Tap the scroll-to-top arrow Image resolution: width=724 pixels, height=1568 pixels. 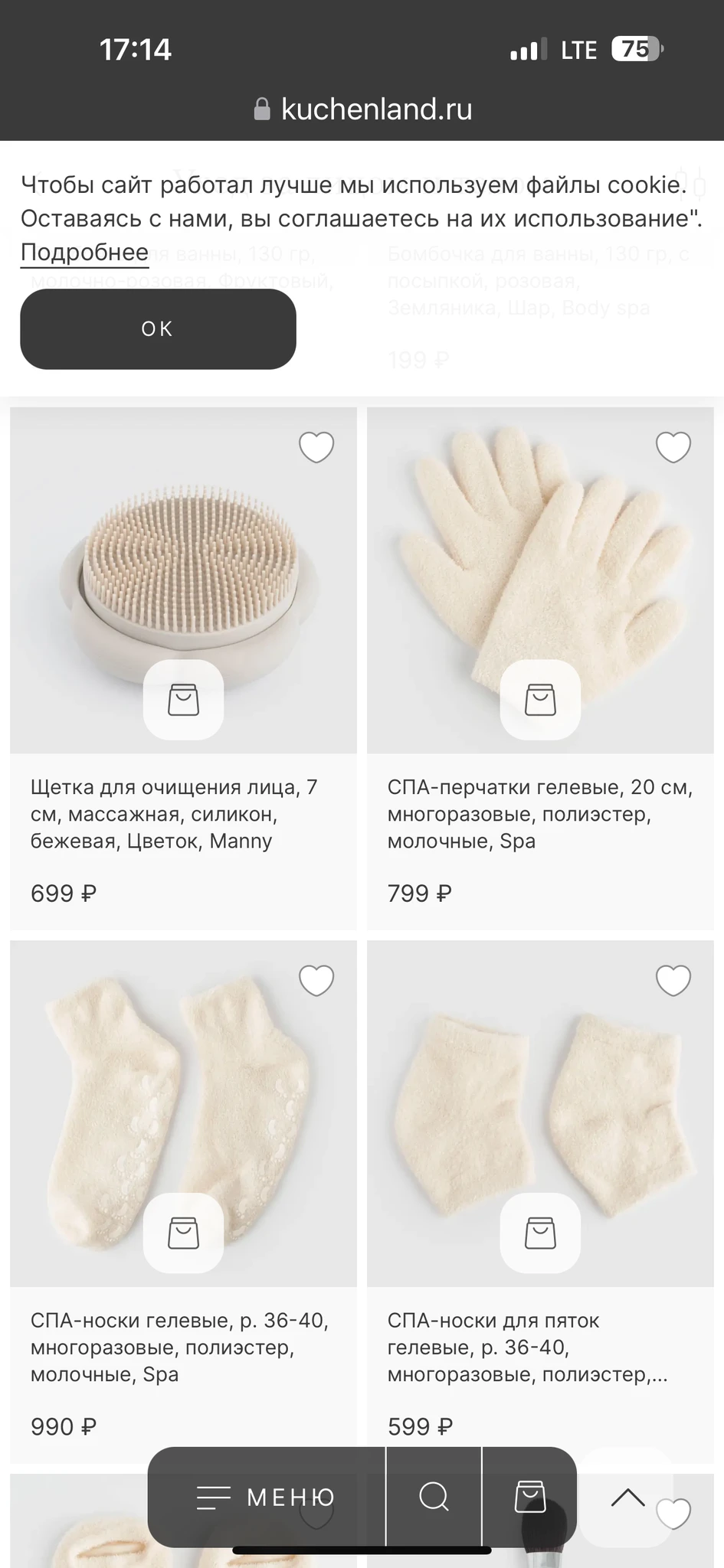tap(627, 1498)
